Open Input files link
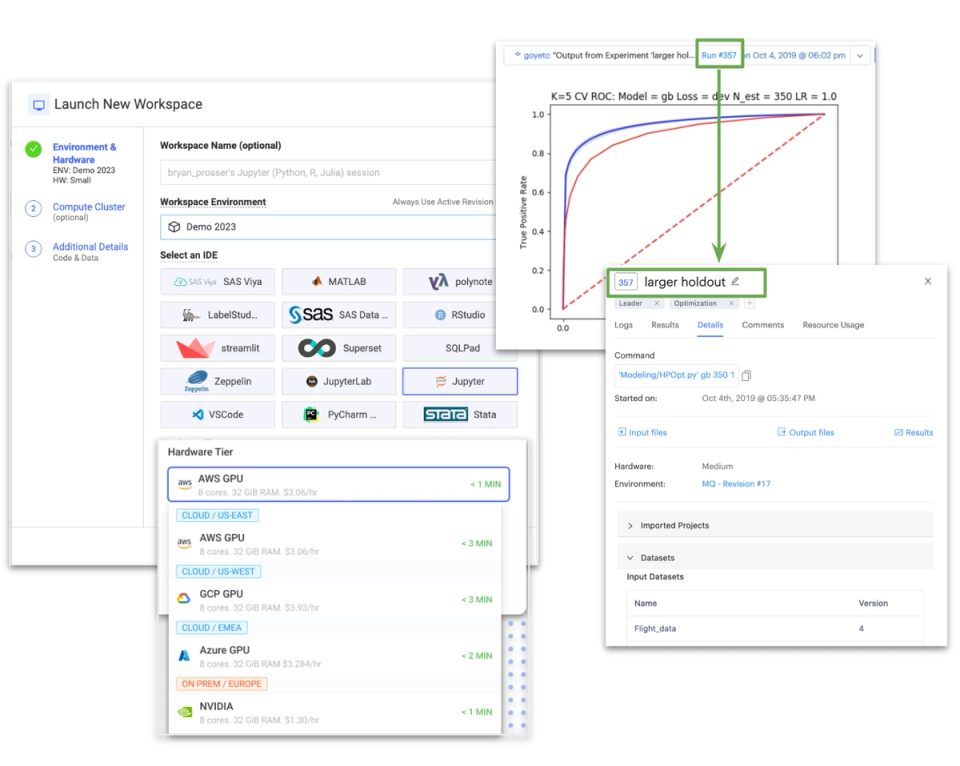The height and width of the screenshot is (766, 960). point(642,432)
